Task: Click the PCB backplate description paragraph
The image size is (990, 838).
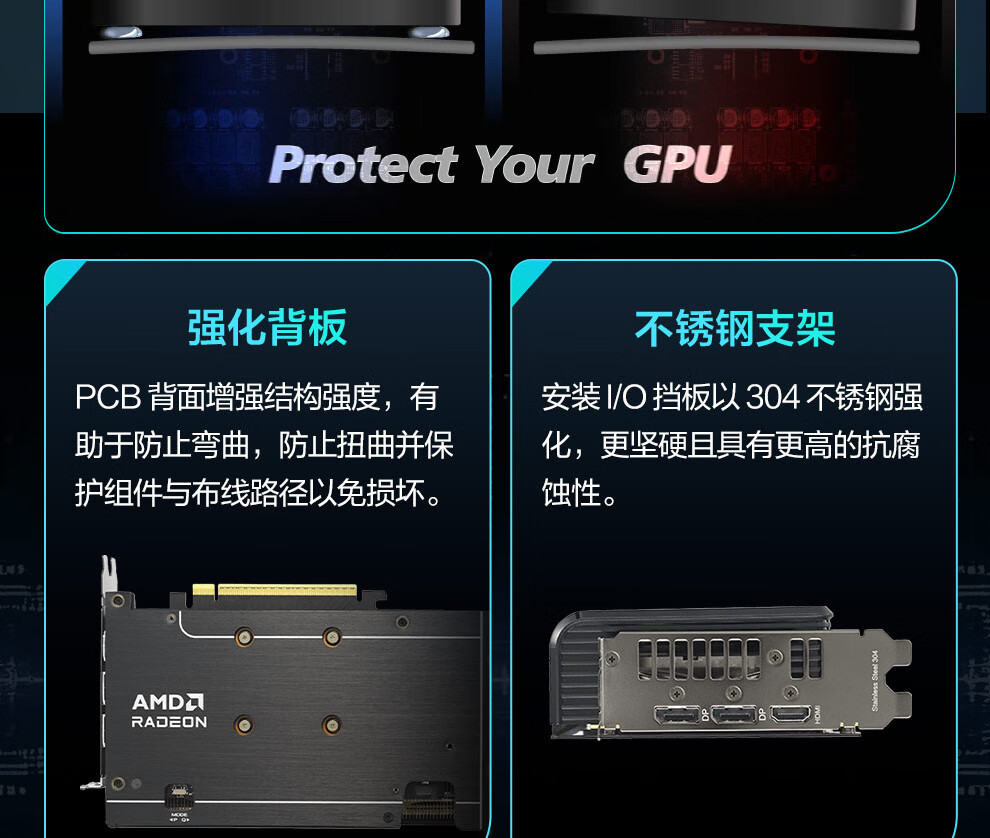Action: tap(264, 445)
